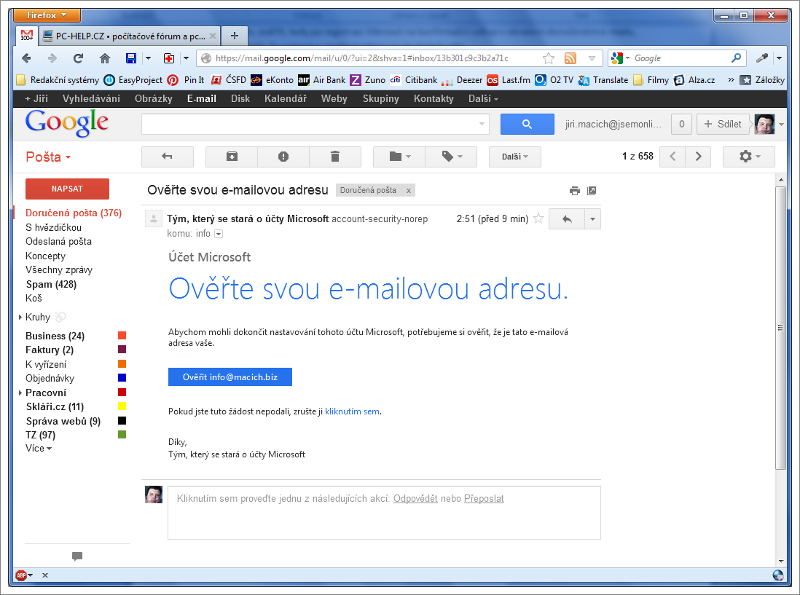800x595 pixels.
Task: Open a new Firefox tab
Action: click(235, 35)
